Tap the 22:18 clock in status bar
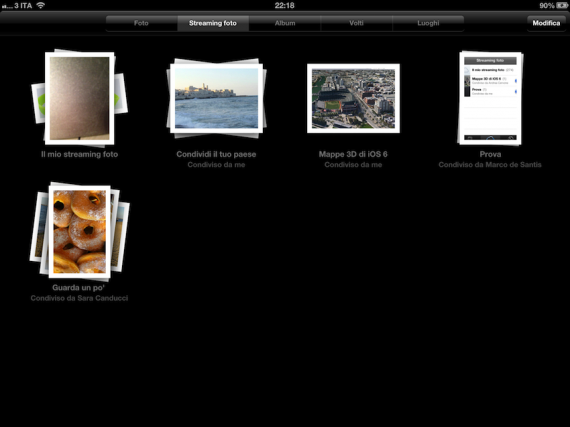 tap(285, 5)
